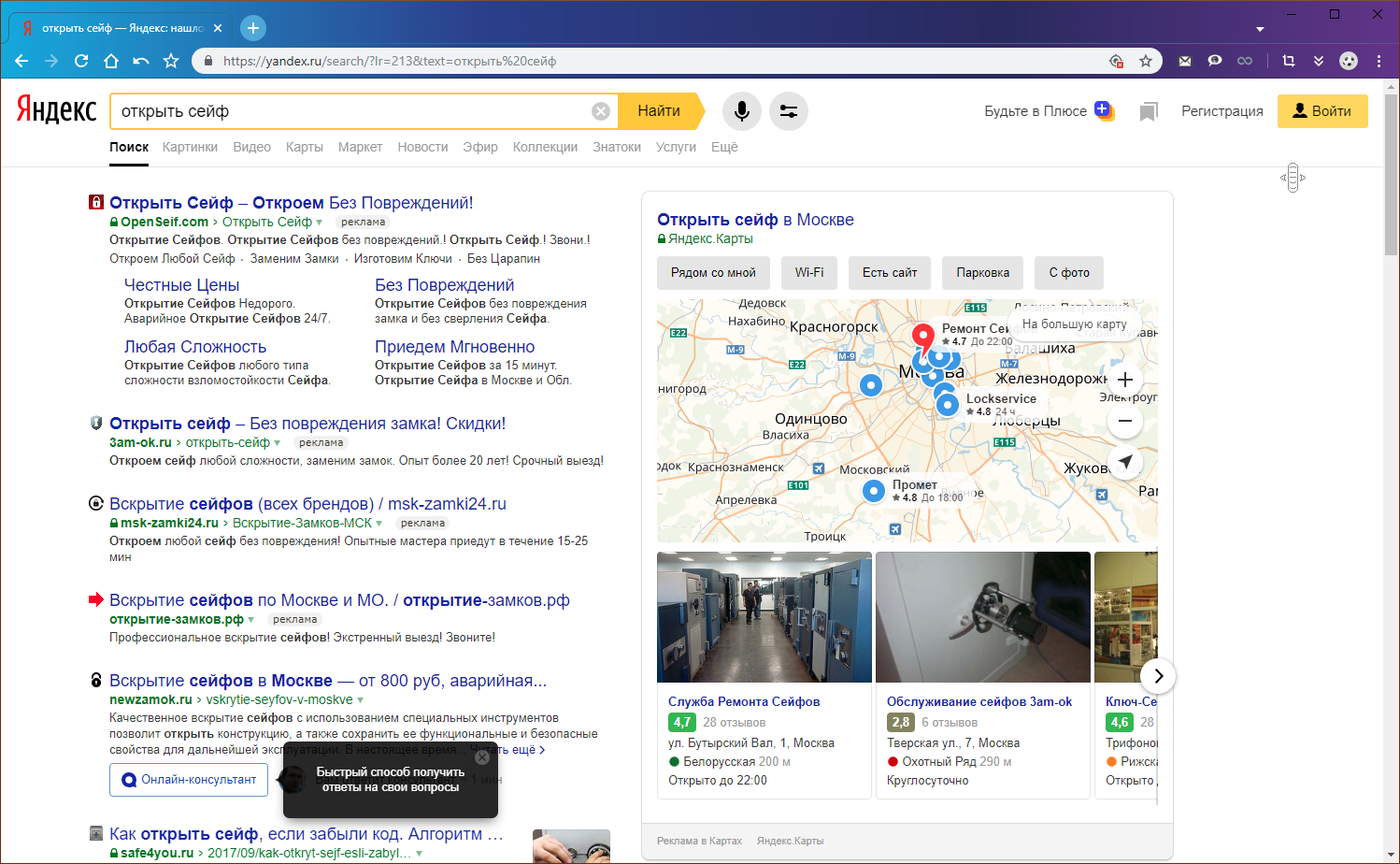Viewport: 1400px width, 864px height.
Task: Click the infinity extension icon
Action: click(x=1245, y=61)
